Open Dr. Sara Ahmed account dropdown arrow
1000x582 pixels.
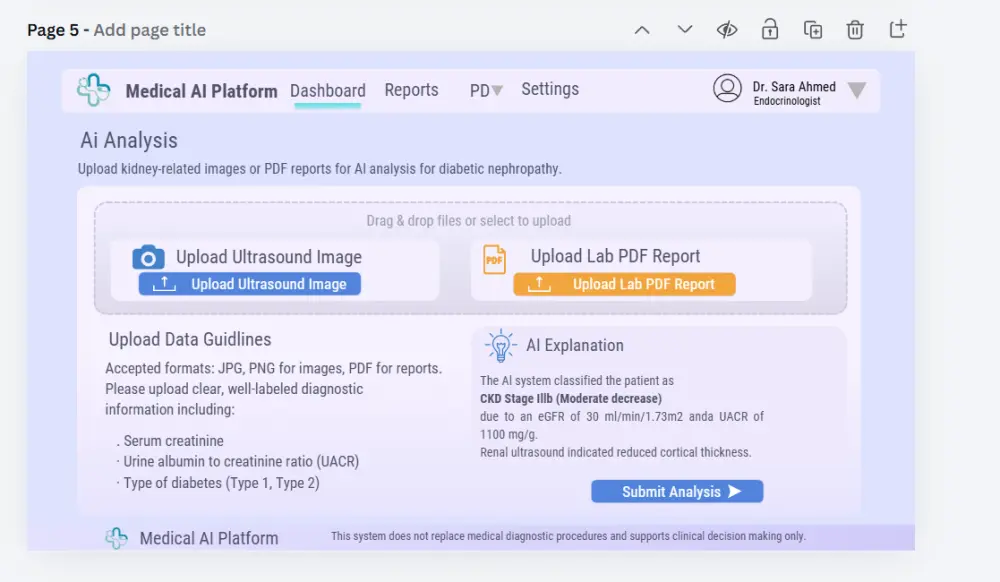(x=857, y=91)
